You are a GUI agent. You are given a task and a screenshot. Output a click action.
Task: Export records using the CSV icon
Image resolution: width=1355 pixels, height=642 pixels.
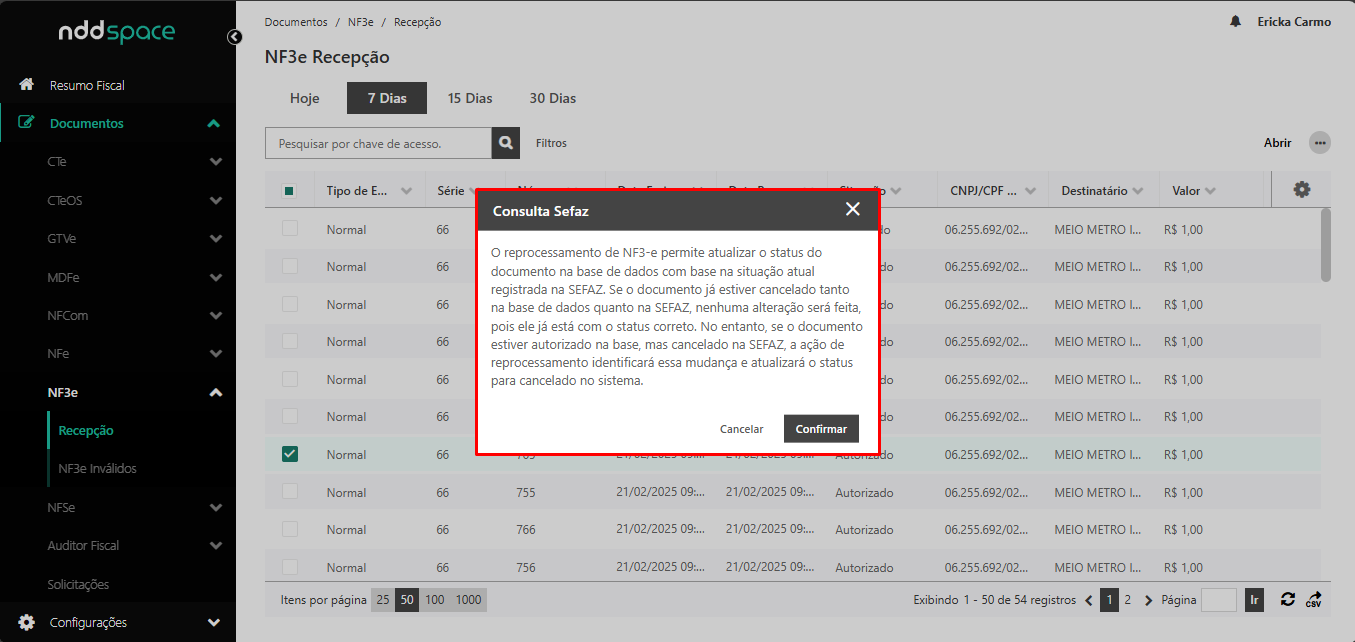(x=1313, y=600)
